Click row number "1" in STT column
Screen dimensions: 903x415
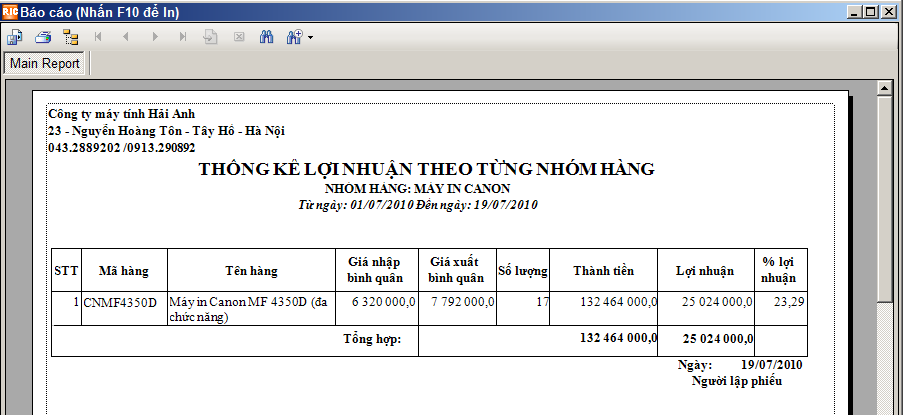click(x=76, y=302)
